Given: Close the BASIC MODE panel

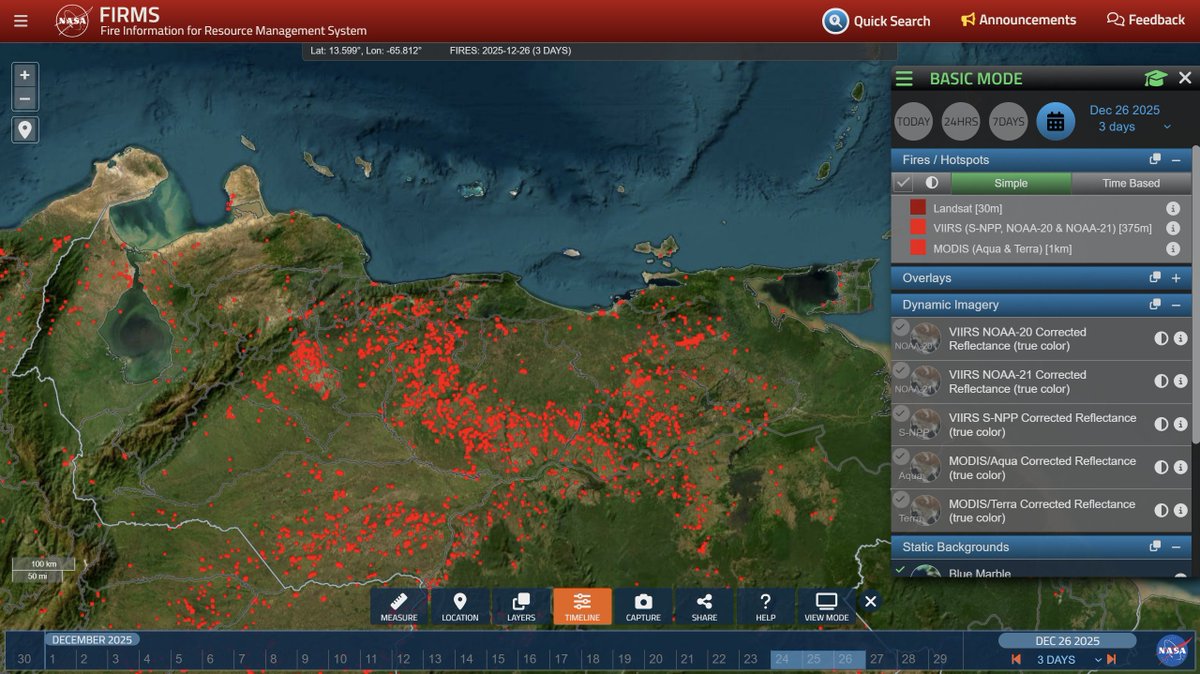Looking at the screenshot, I should [x=1185, y=78].
